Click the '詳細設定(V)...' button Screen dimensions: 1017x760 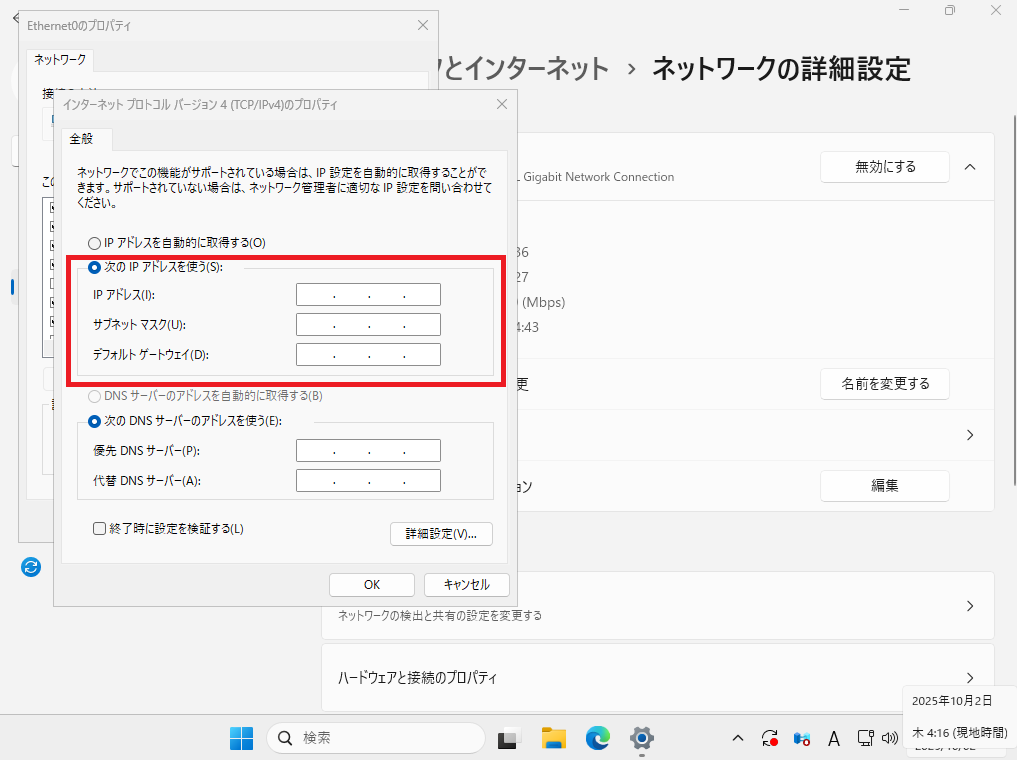pos(441,534)
